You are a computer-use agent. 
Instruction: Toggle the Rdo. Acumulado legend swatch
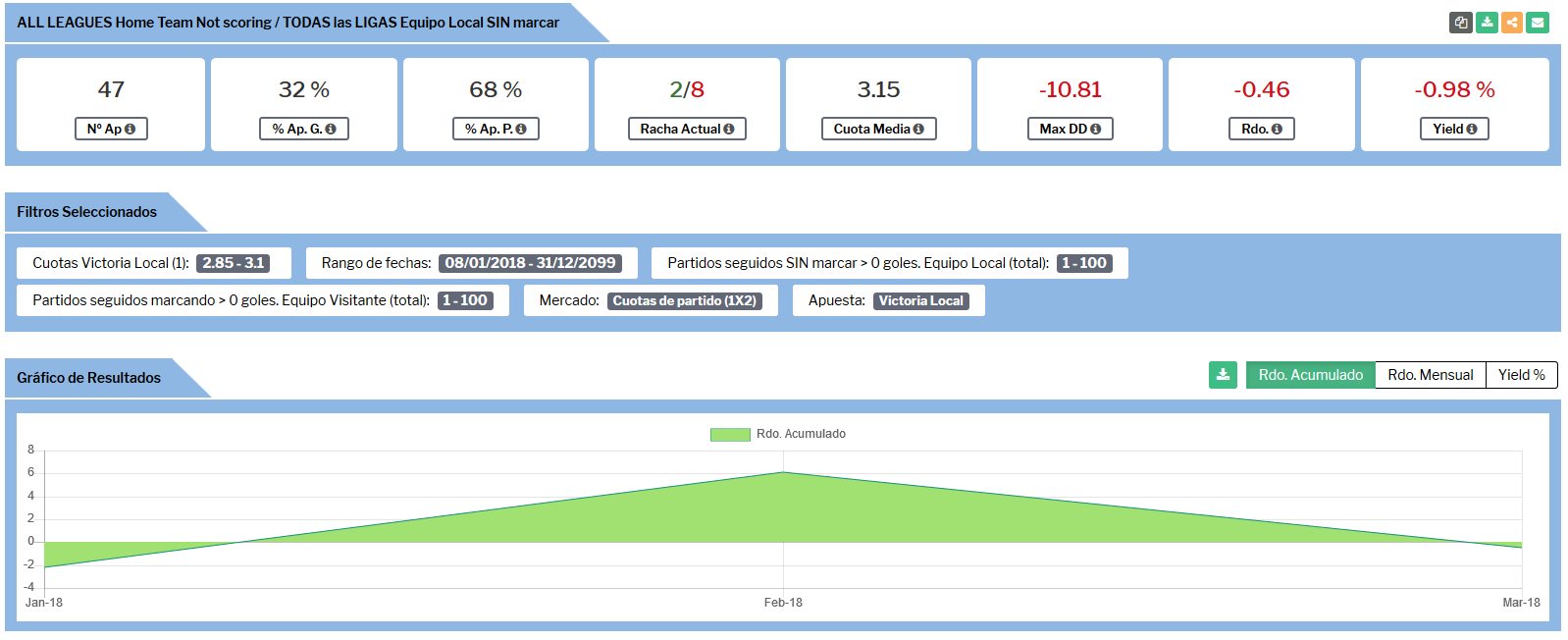[730, 434]
